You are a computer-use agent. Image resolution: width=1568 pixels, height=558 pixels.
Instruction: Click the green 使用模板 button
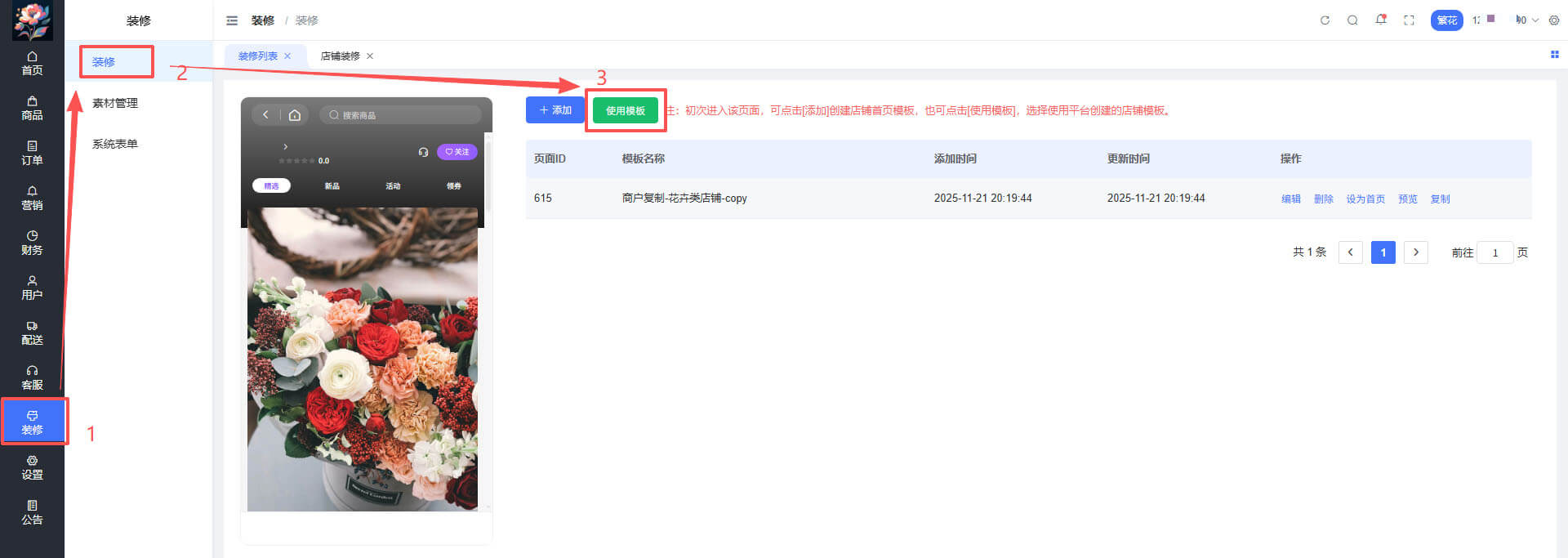pyautogui.click(x=626, y=110)
